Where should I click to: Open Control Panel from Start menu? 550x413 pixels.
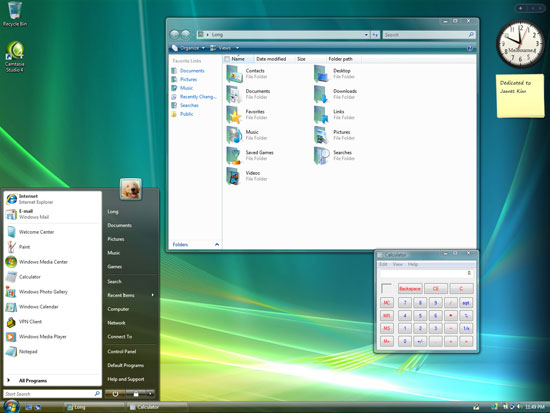click(x=122, y=351)
